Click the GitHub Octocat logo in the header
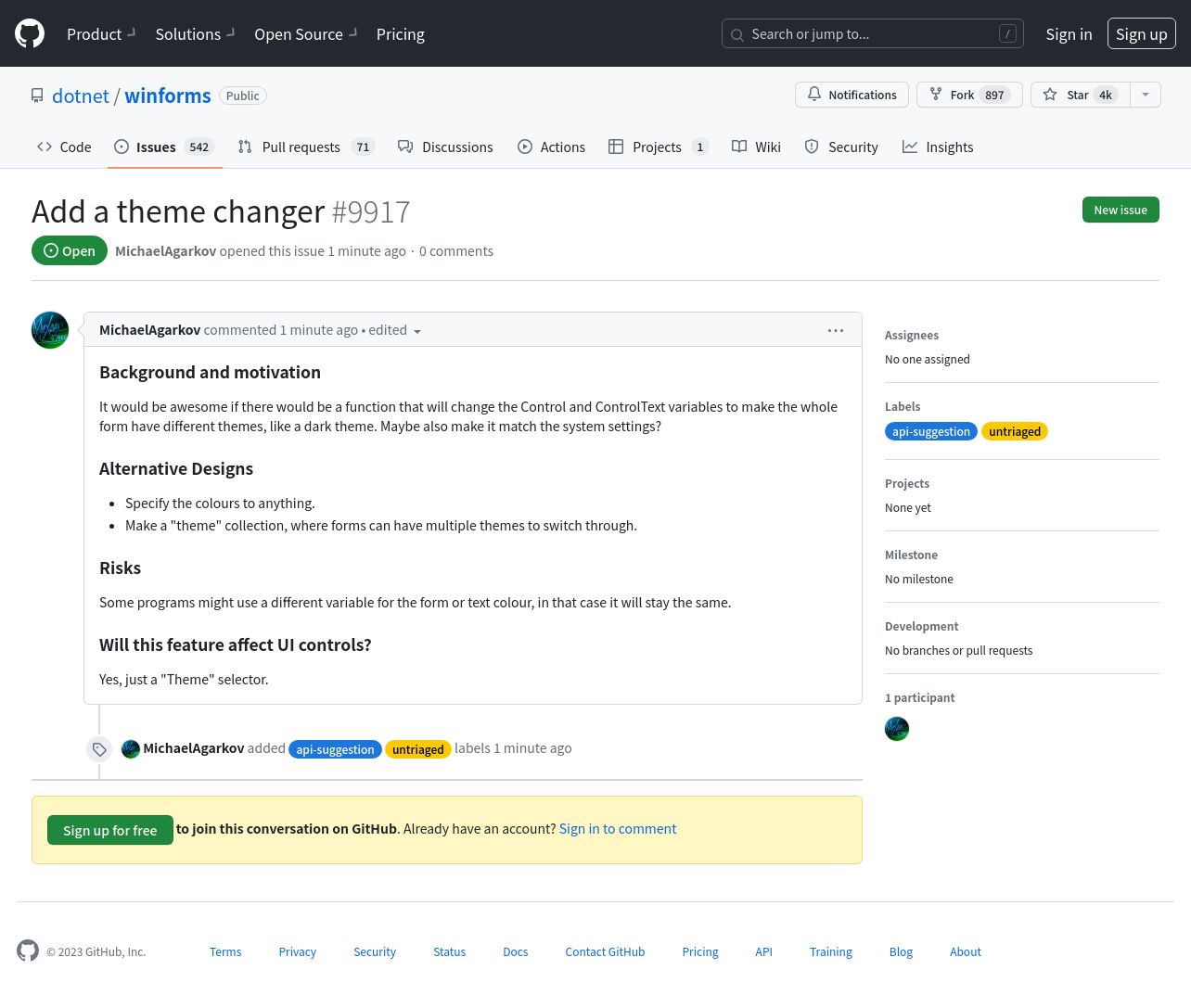Image resolution: width=1191 pixels, height=1008 pixels. (30, 33)
